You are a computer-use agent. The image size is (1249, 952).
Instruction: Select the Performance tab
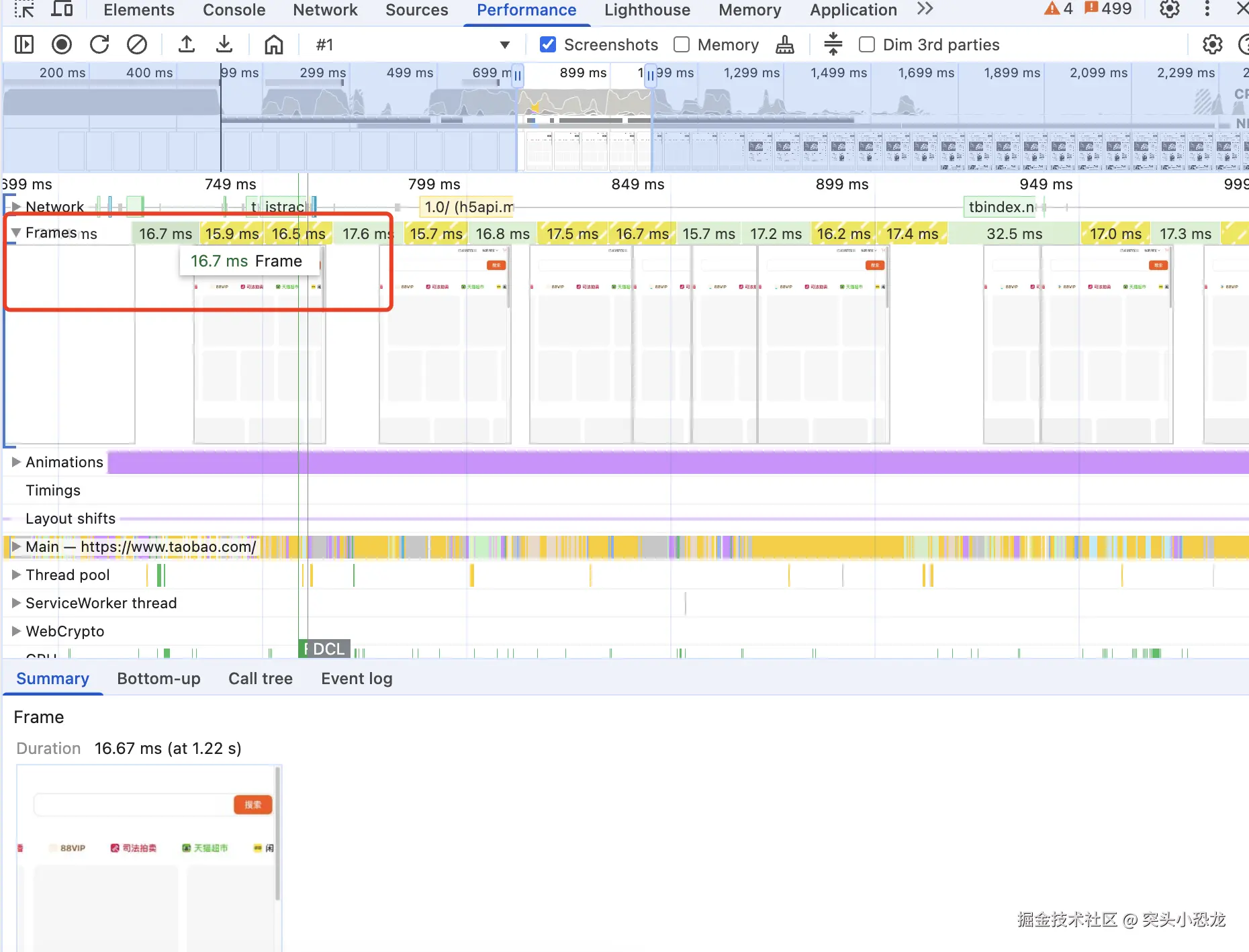pos(526,10)
